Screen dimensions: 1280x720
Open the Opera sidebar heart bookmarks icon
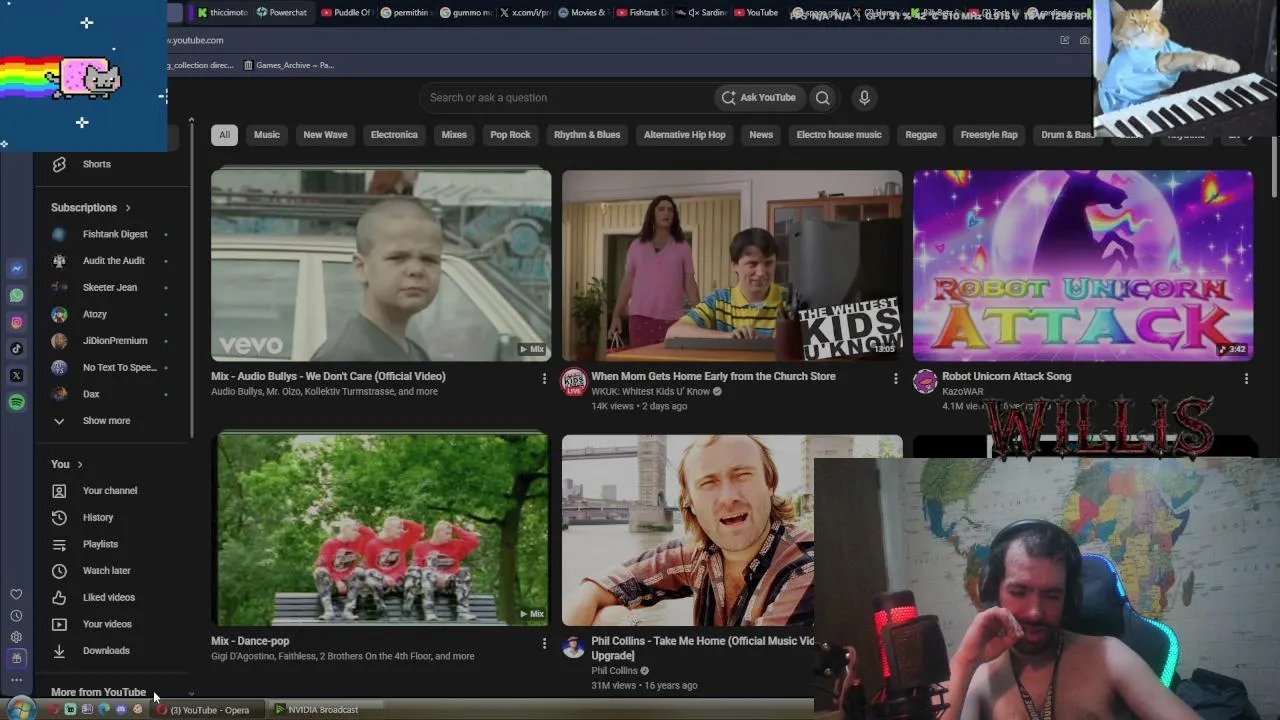click(x=16, y=594)
